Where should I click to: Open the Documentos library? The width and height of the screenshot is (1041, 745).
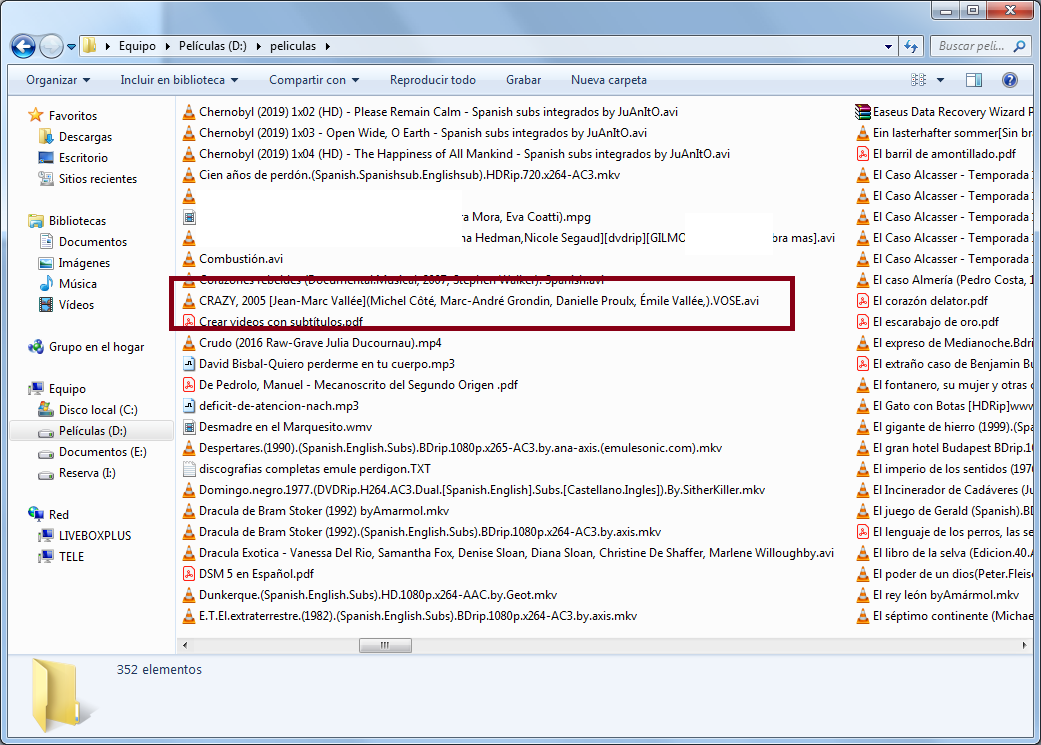tap(92, 242)
